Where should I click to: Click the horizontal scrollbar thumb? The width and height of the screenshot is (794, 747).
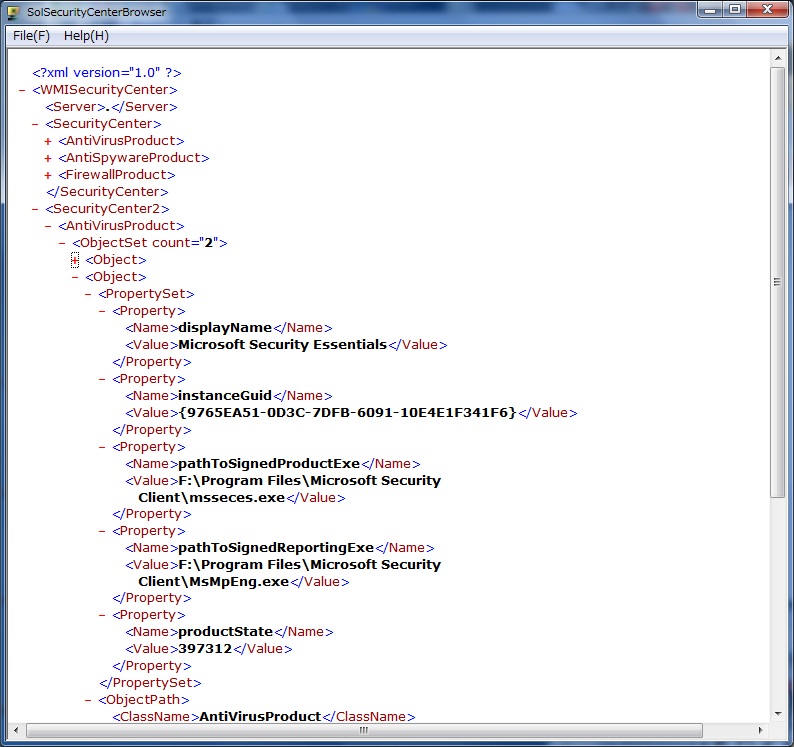coord(364,730)
